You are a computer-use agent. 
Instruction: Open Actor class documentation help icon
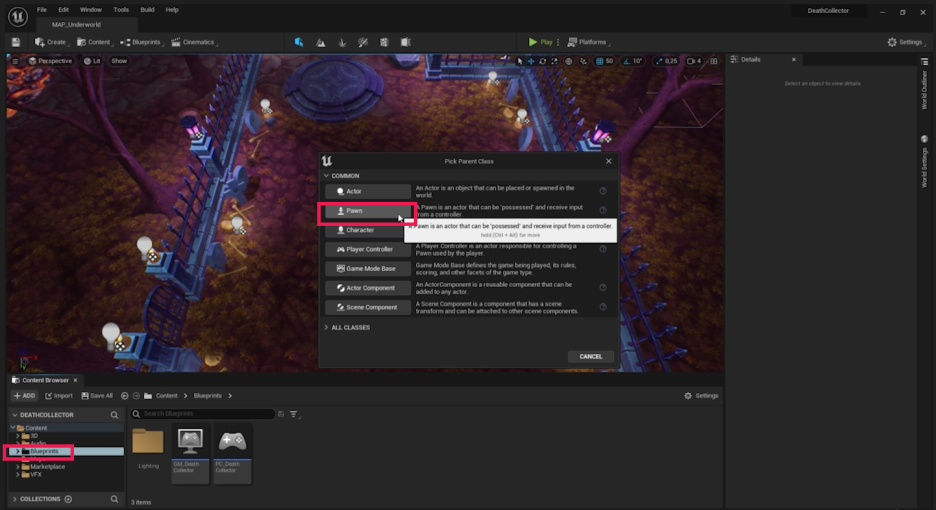click(x=603, y=191)
